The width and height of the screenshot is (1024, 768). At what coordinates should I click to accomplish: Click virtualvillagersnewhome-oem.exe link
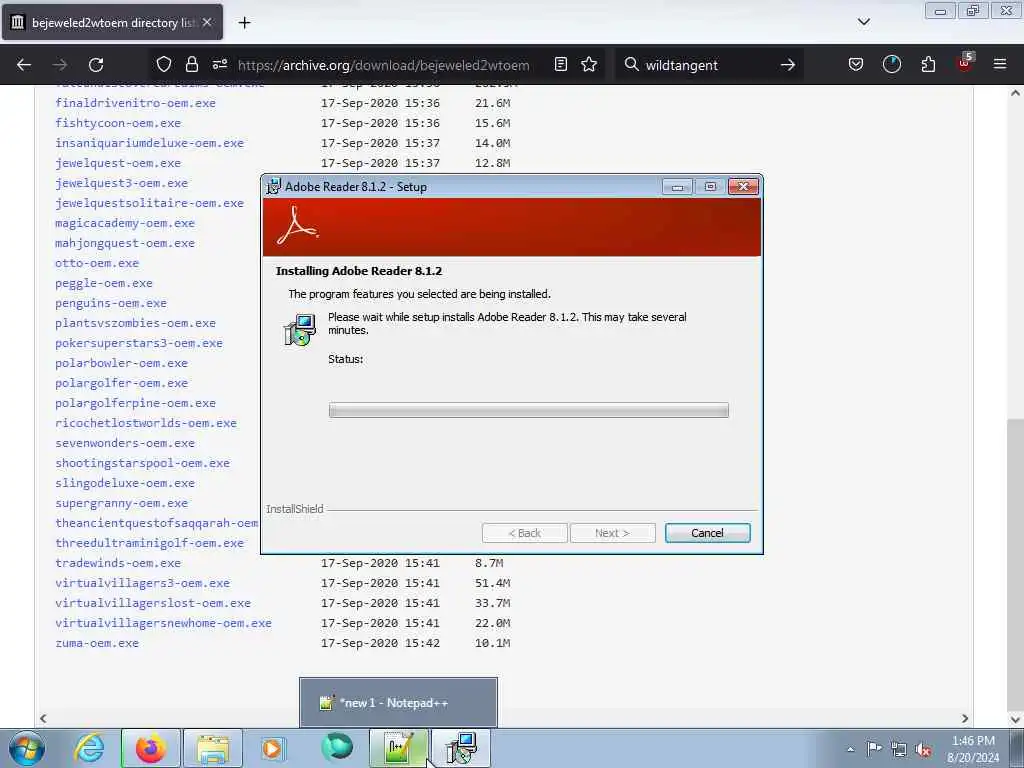pyautogui.click(x=163, y=623)
